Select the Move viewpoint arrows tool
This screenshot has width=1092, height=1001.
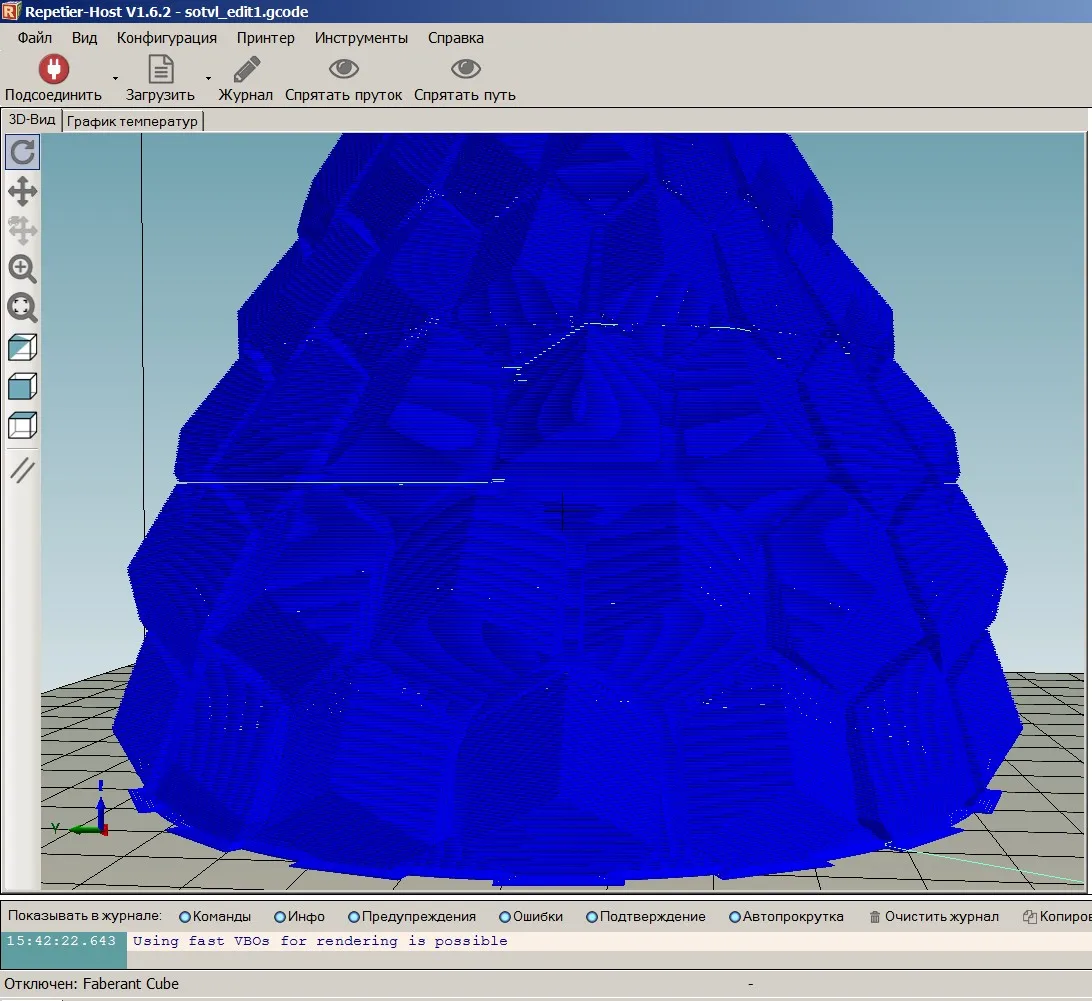point(22,191)
